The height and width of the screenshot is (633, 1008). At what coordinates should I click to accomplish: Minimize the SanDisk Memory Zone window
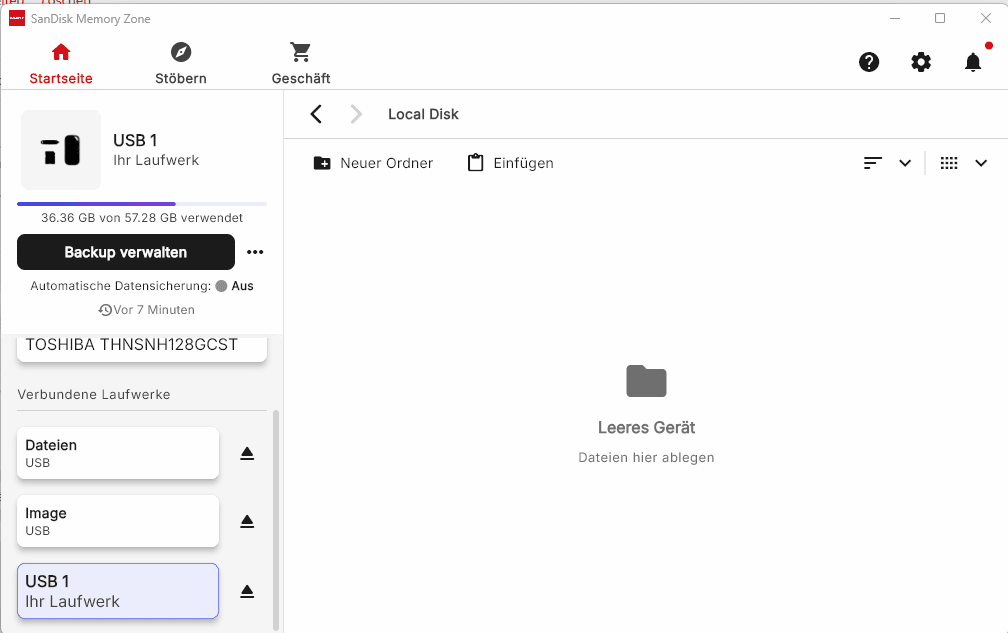pos(895,18)
